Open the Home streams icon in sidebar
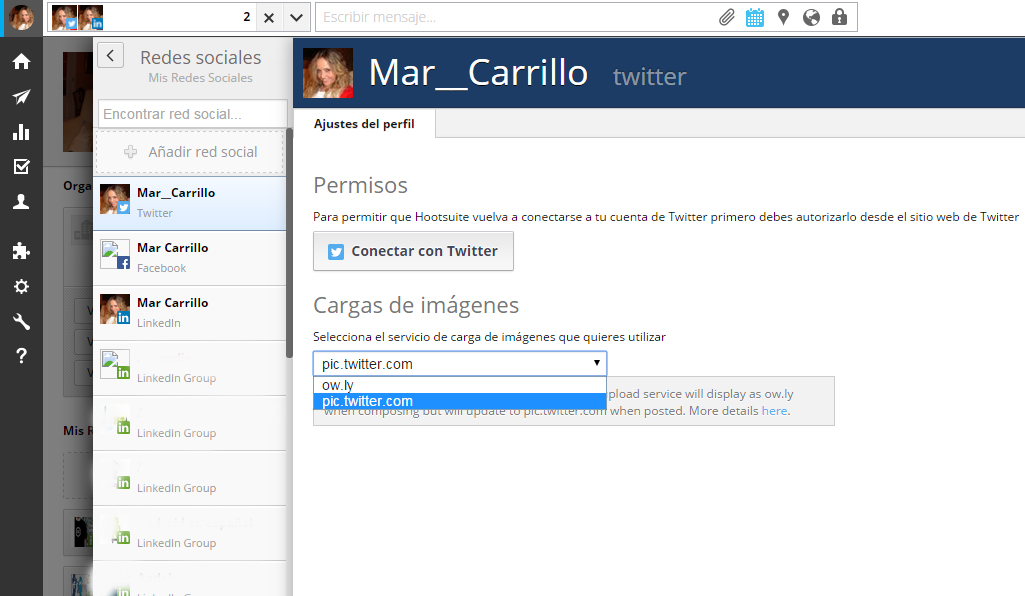 tap(21, 62)
